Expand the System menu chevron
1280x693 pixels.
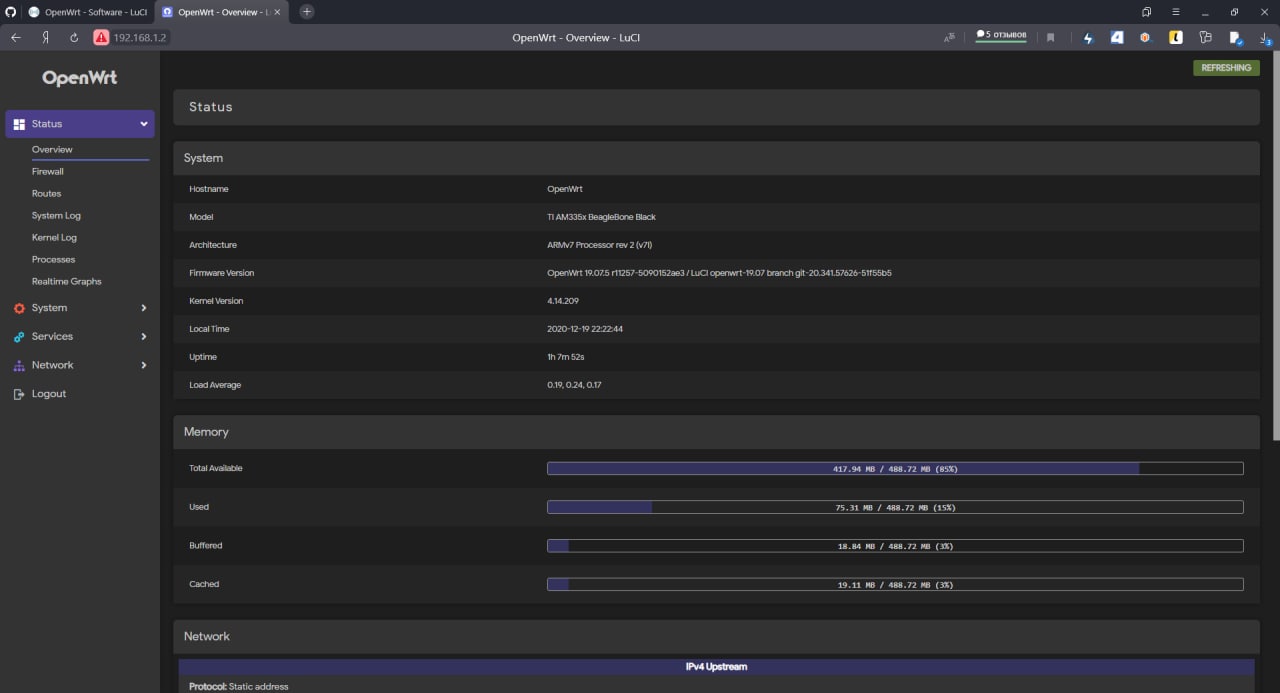[x=144, y=308]
